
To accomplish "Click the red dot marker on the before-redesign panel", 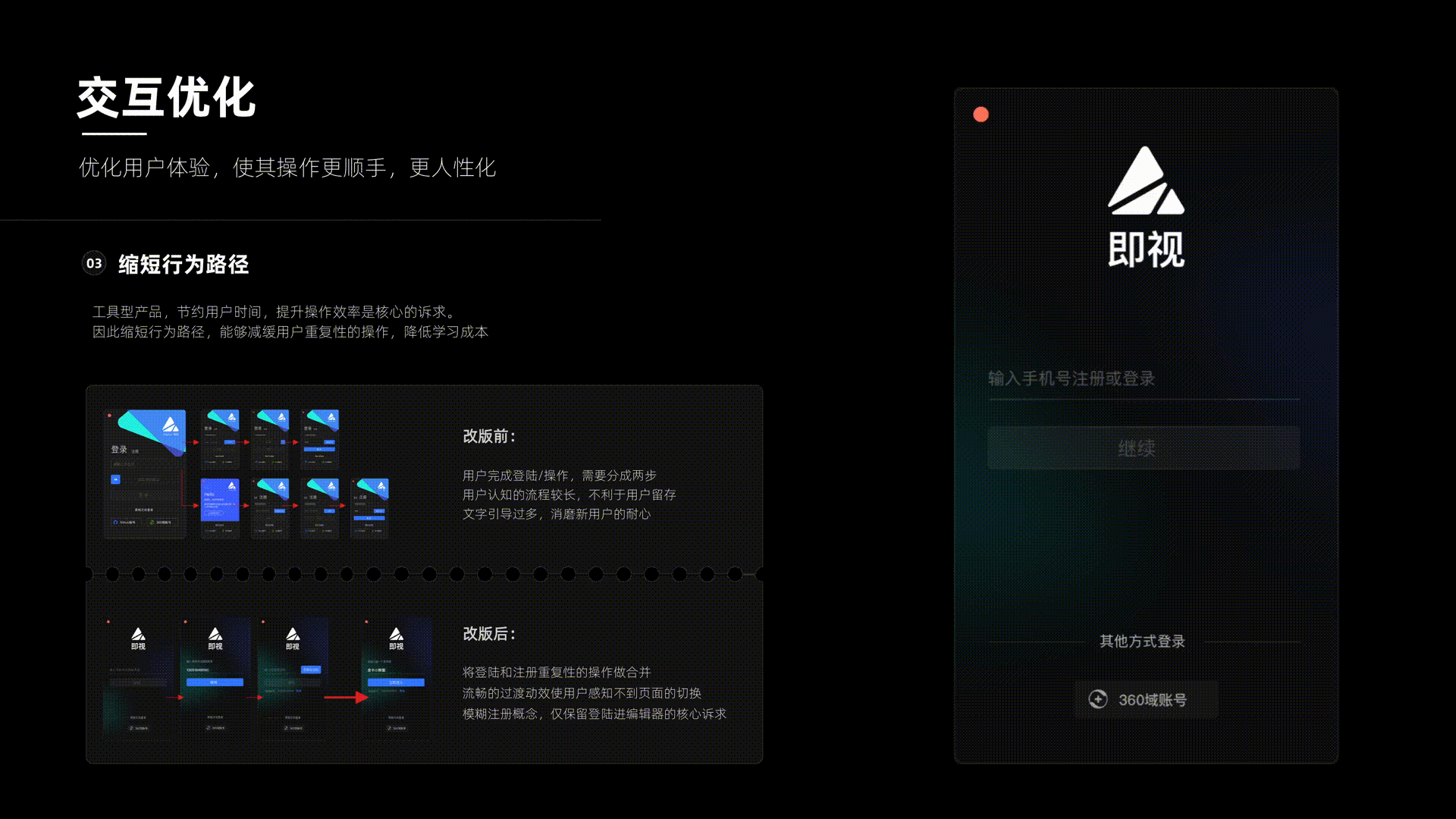I will 110,415.
